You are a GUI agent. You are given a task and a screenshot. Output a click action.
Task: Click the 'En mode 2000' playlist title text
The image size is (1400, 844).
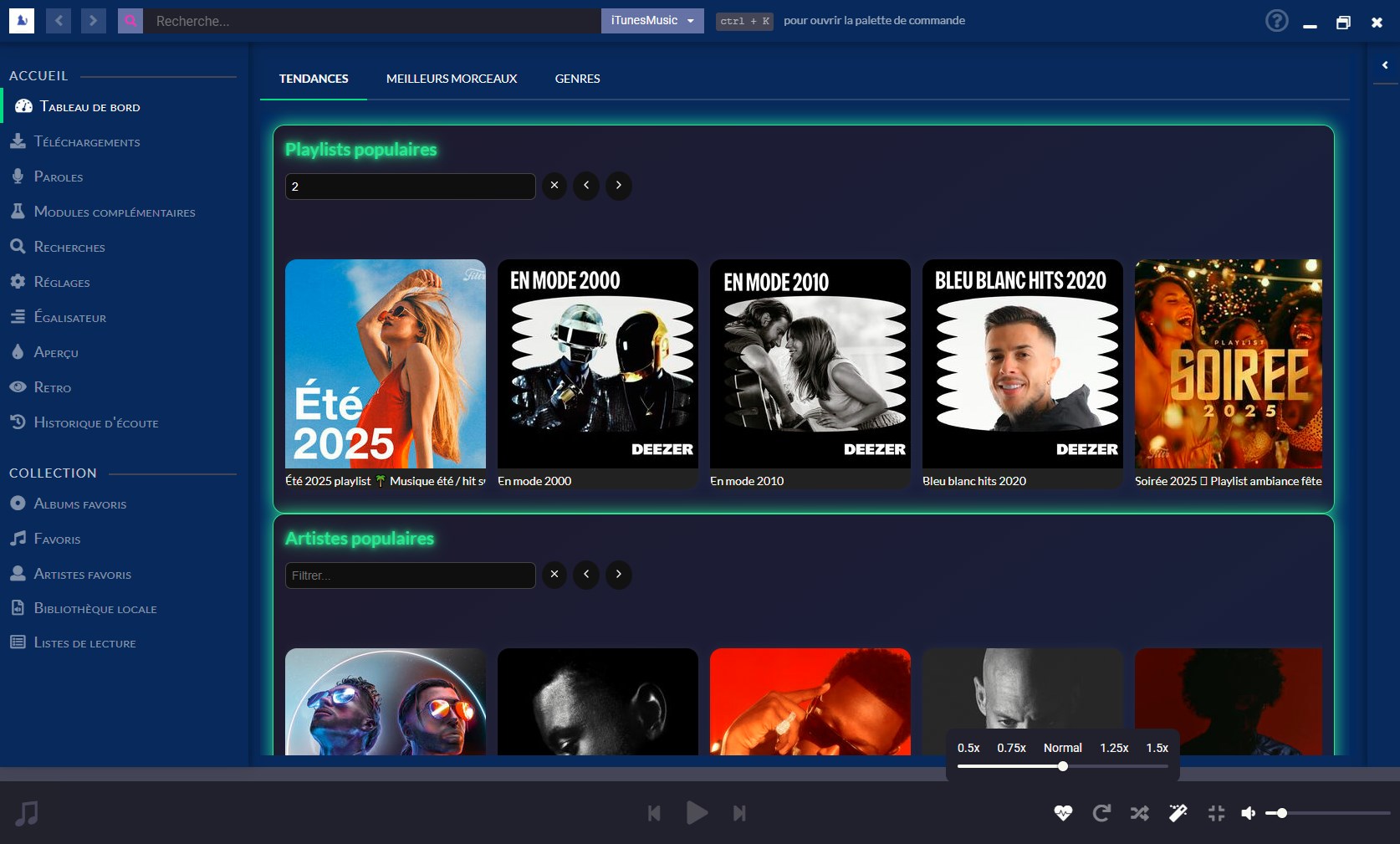coord(534,481)
